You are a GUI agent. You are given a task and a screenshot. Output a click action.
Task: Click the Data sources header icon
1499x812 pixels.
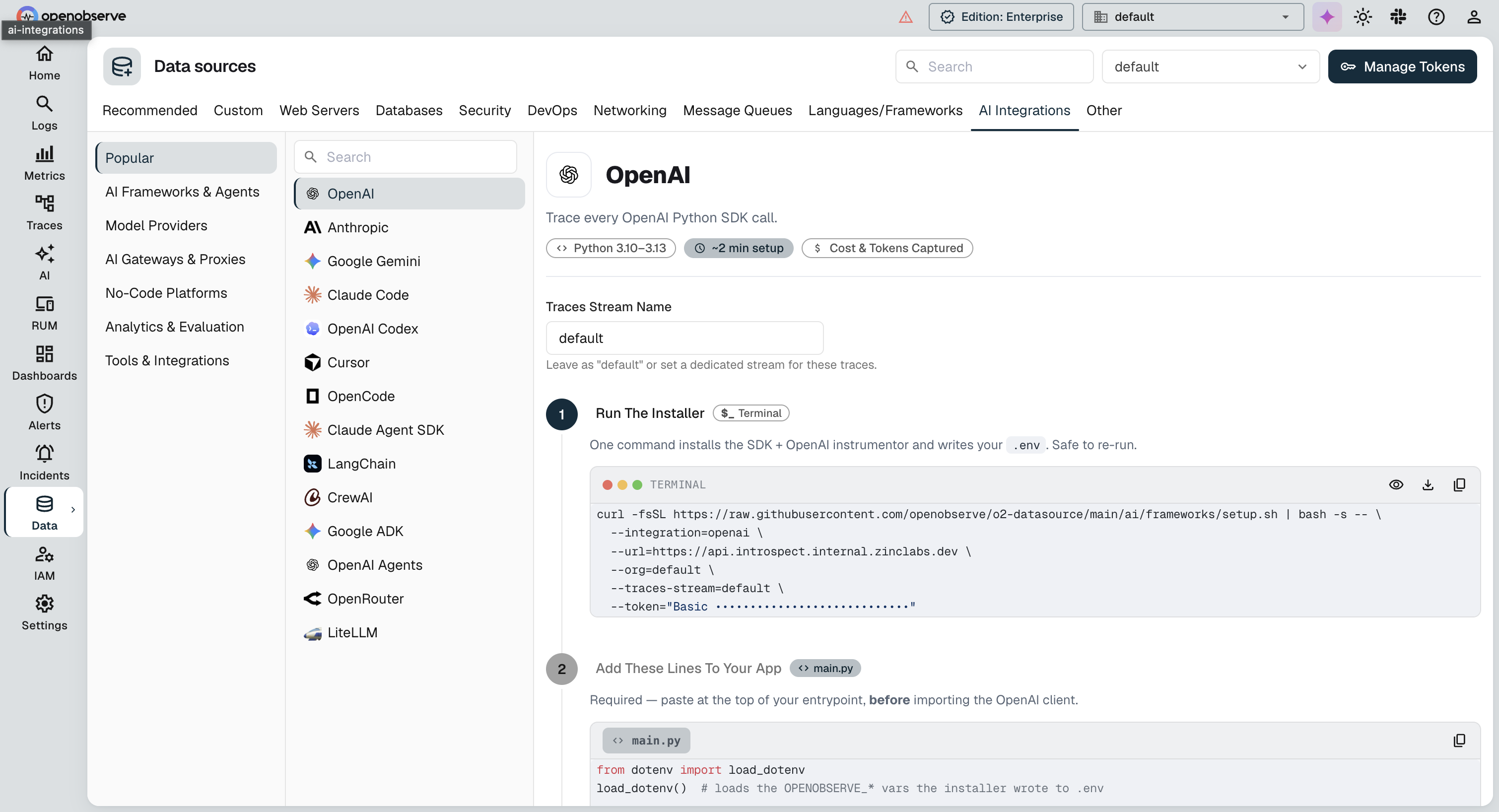[122, 67]
